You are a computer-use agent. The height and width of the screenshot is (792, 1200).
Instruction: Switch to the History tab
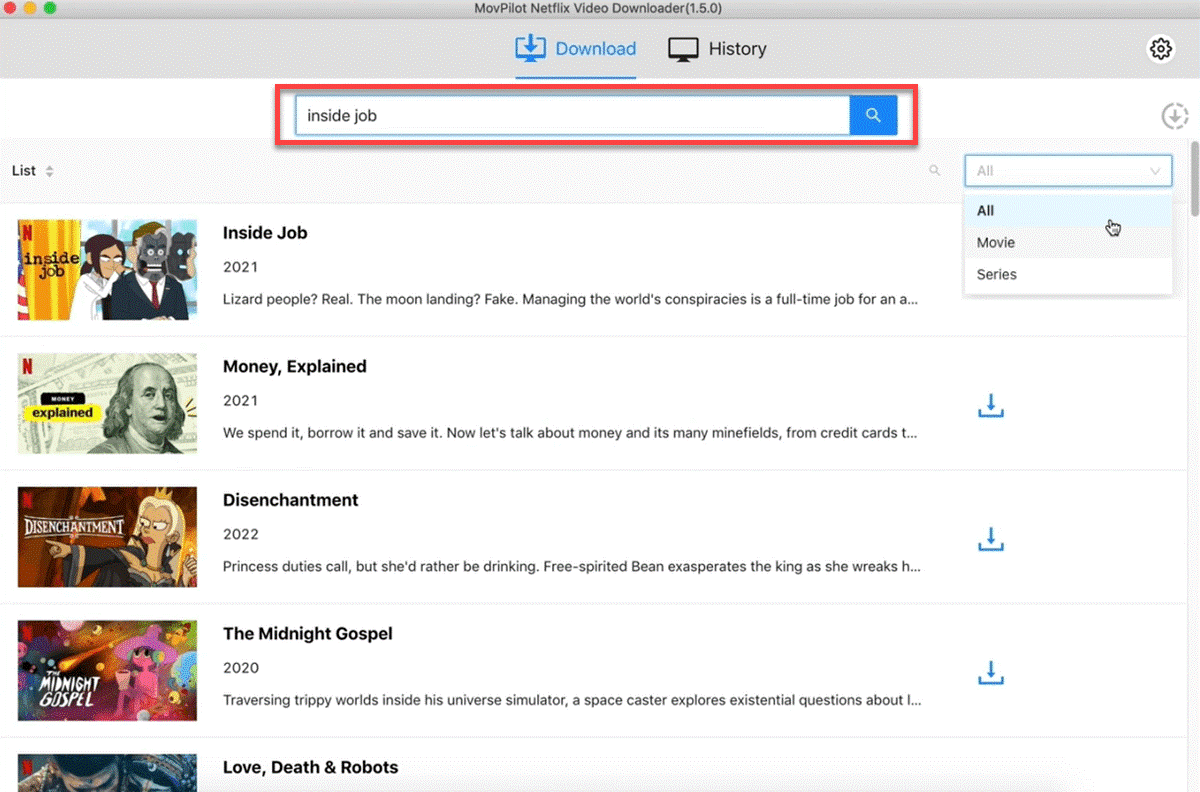click(x=717, y=49)
